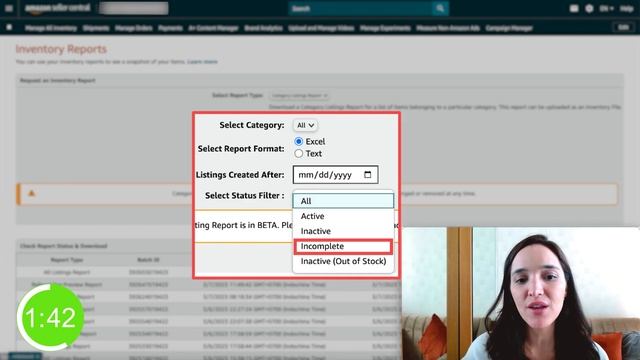
Task: Click the Amazon Seller Central logo
Action: pos(58,9)
